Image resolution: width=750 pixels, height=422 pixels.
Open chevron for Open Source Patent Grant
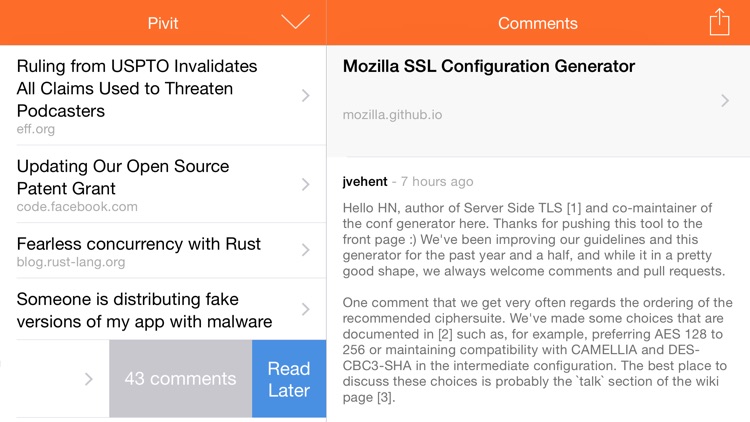tap(305, 185)
